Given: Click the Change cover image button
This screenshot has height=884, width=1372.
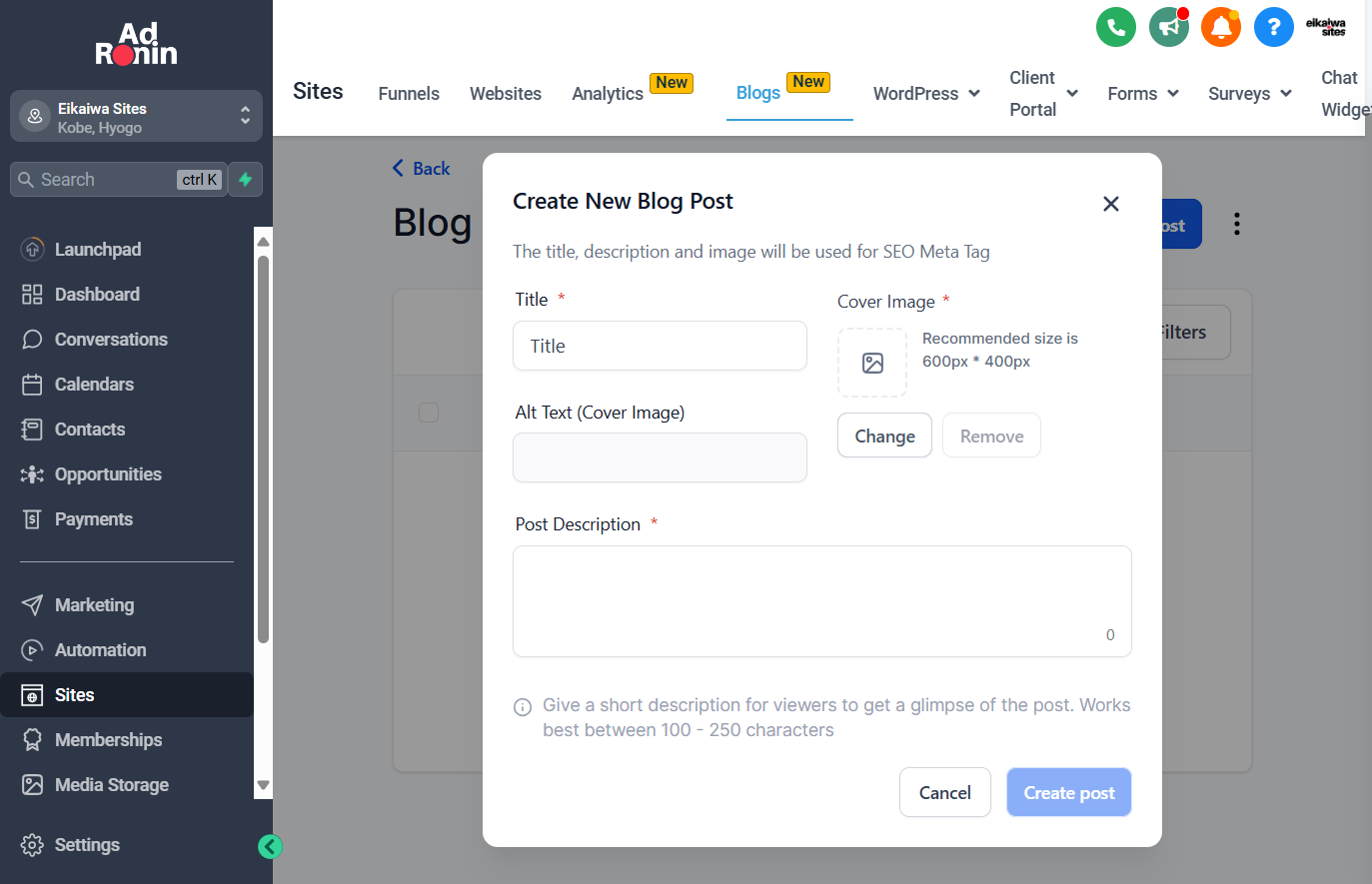Looking at the screenshot, I should coord(884,437).
